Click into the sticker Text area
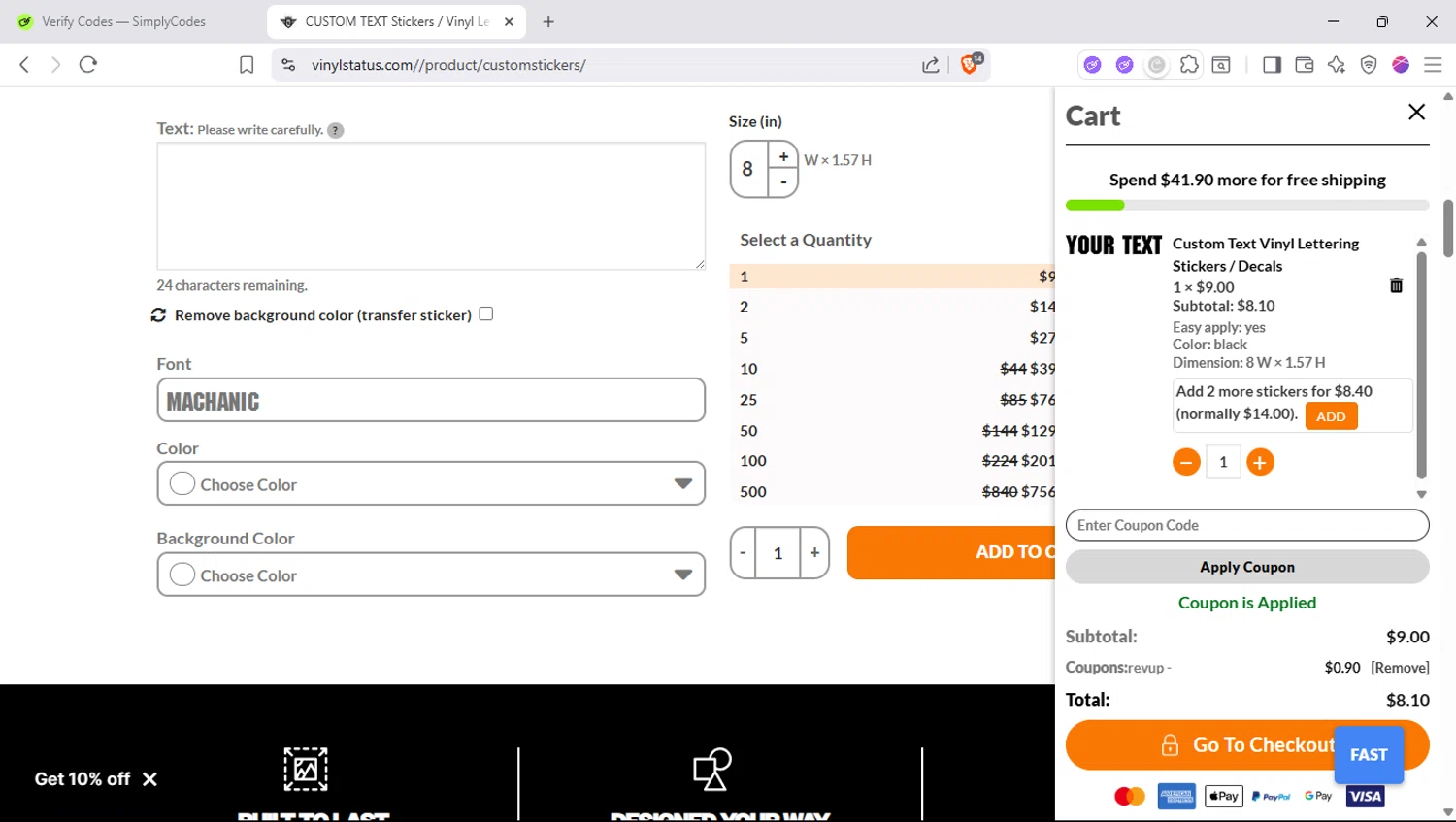Image resolution: width=1456 pixels, height=822 pixels. pyautogui.click(x=431, y=206)
